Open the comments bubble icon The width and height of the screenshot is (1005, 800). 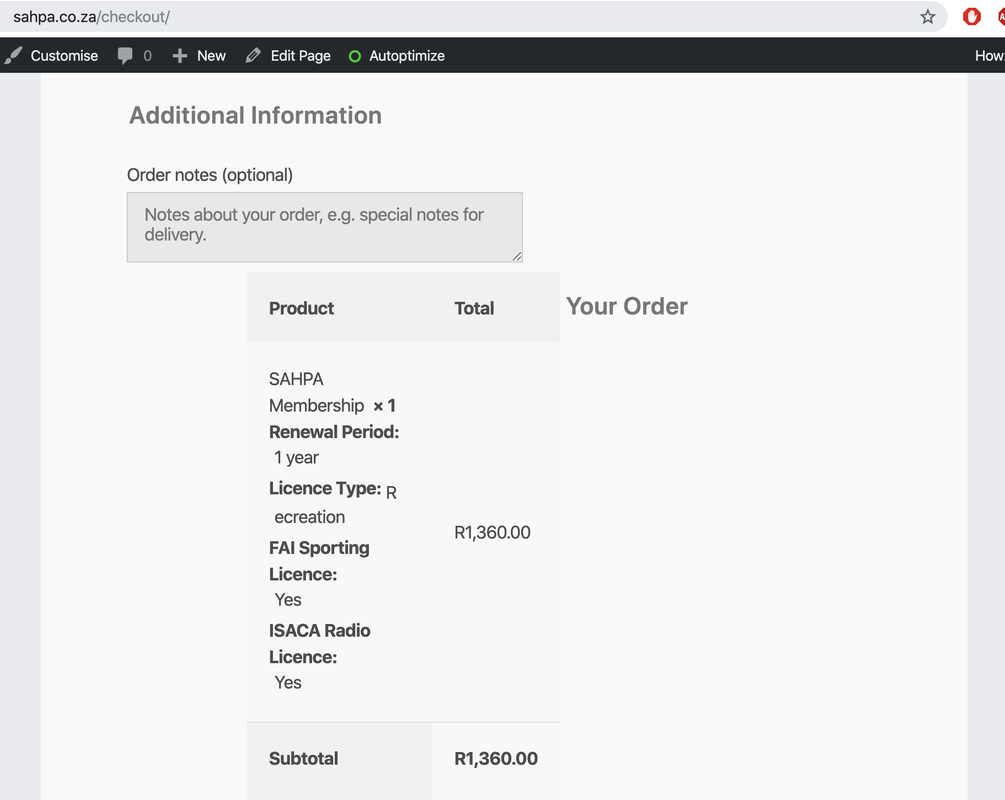(x=125, y=56)
